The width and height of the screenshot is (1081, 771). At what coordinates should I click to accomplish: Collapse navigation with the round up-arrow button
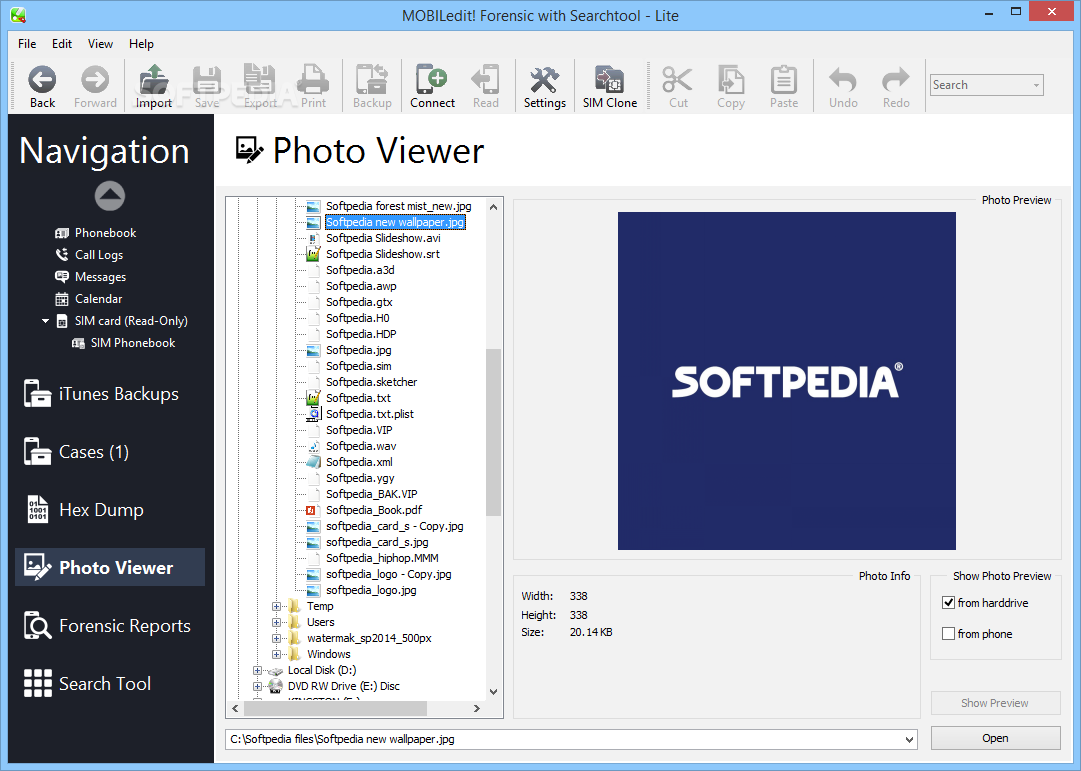coord(110,196)
